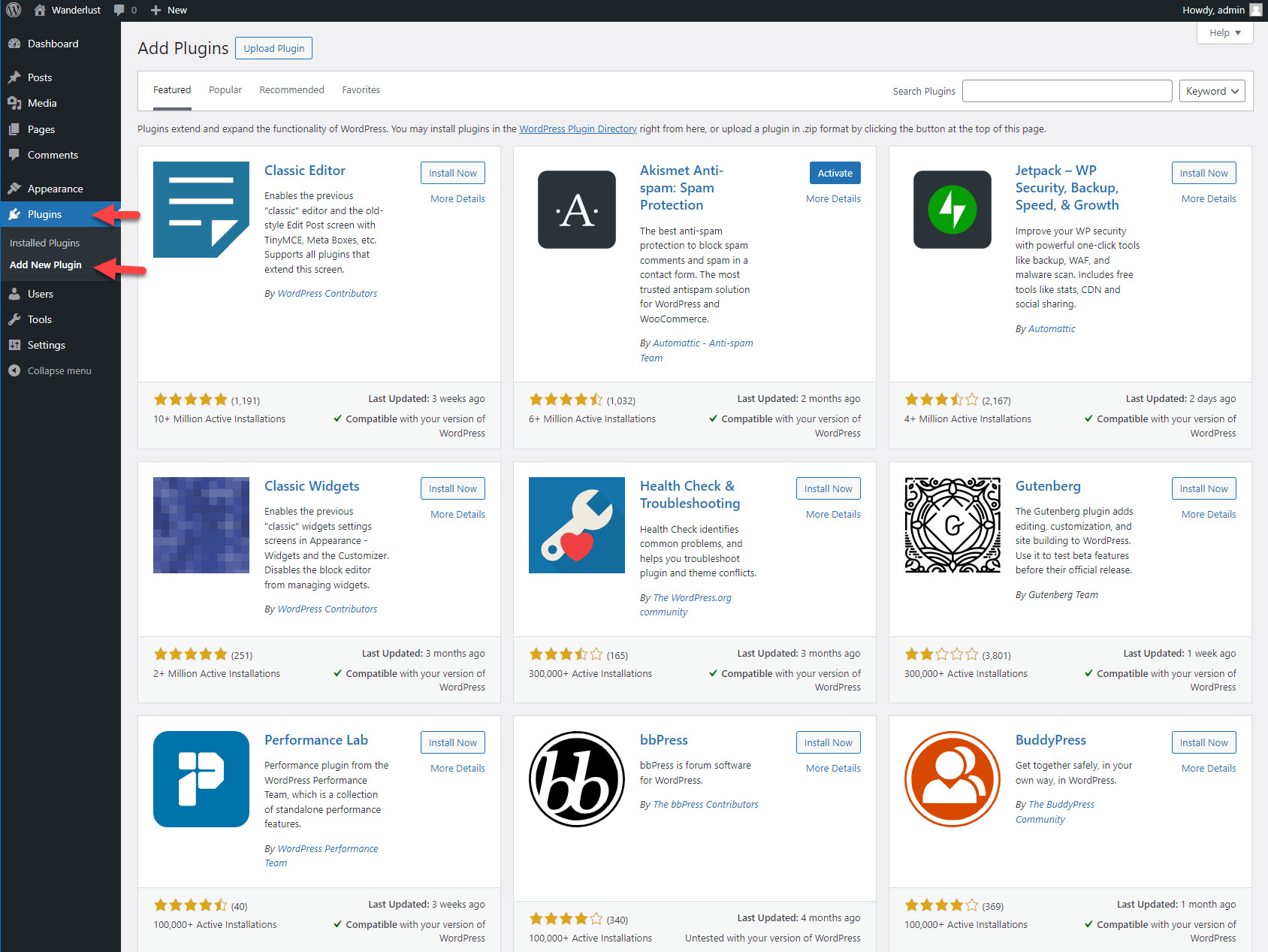Click the Search Plugins input field

click(x=1067, y=91)
